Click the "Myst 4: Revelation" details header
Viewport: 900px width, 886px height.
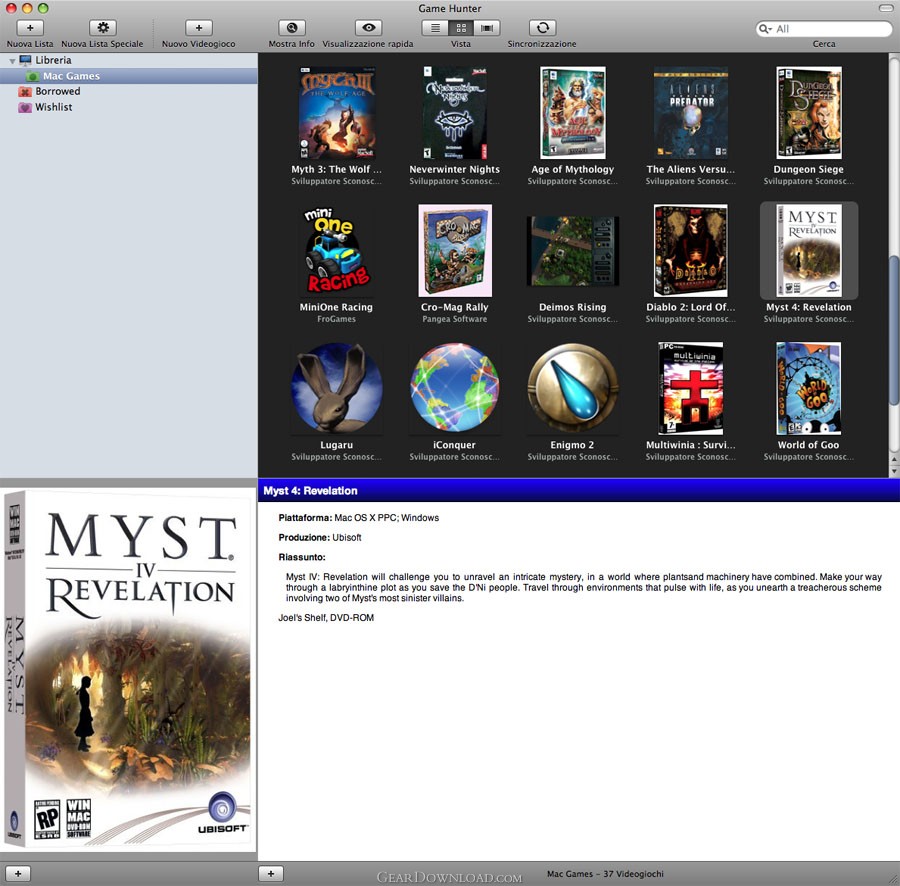coord(311,491)
